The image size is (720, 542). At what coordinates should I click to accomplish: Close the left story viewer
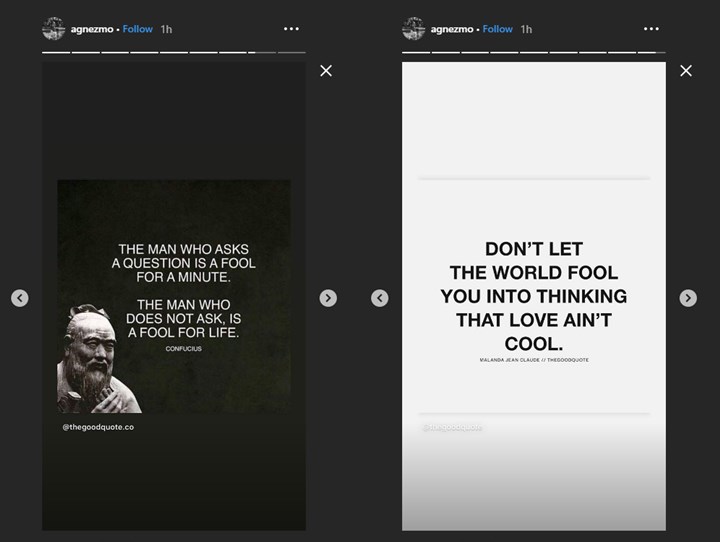coord(326,71)
